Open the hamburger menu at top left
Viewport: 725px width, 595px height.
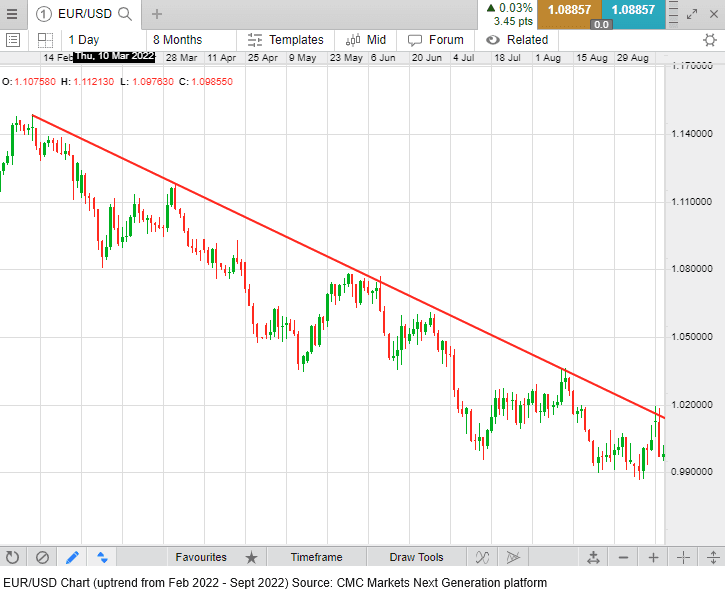tap(13, 40)
